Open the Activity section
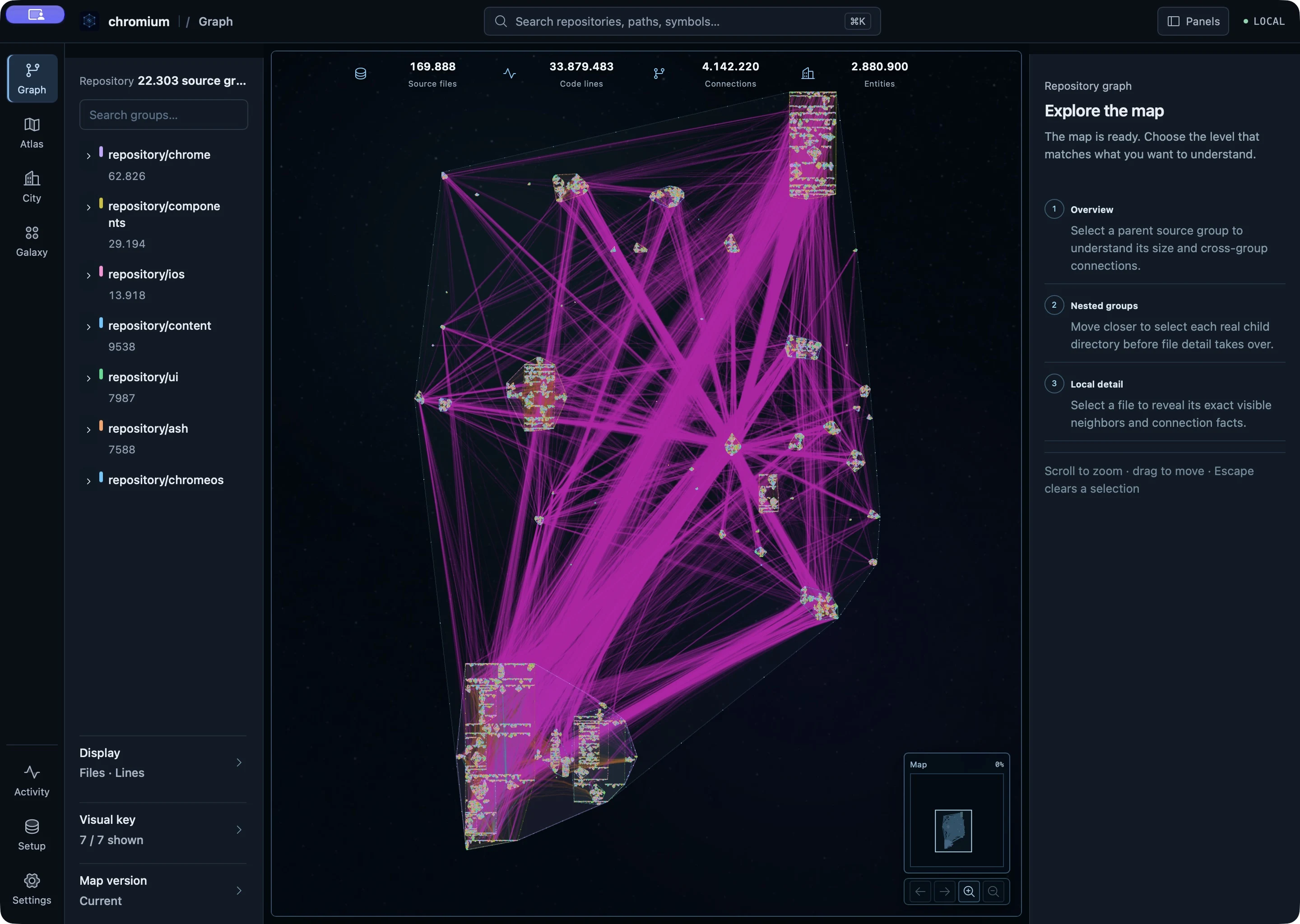The height and width of the screenshot is (924, 1300). [32, 781]
